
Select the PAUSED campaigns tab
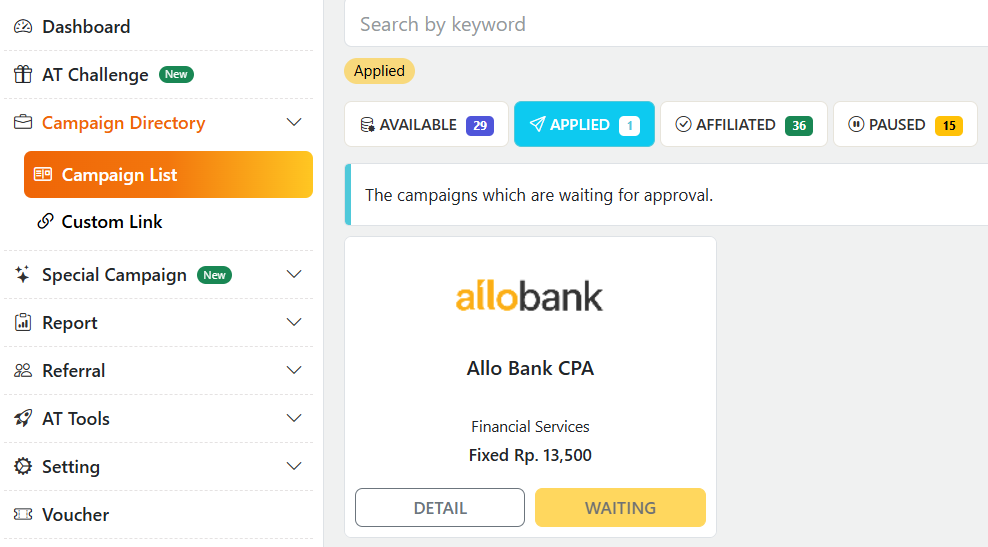tap(904, 125)
